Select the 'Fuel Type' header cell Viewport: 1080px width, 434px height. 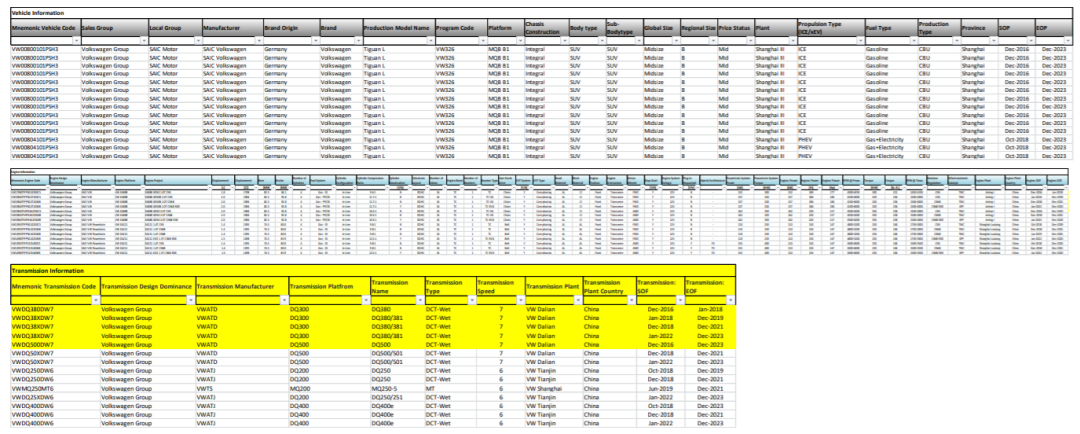891,28
